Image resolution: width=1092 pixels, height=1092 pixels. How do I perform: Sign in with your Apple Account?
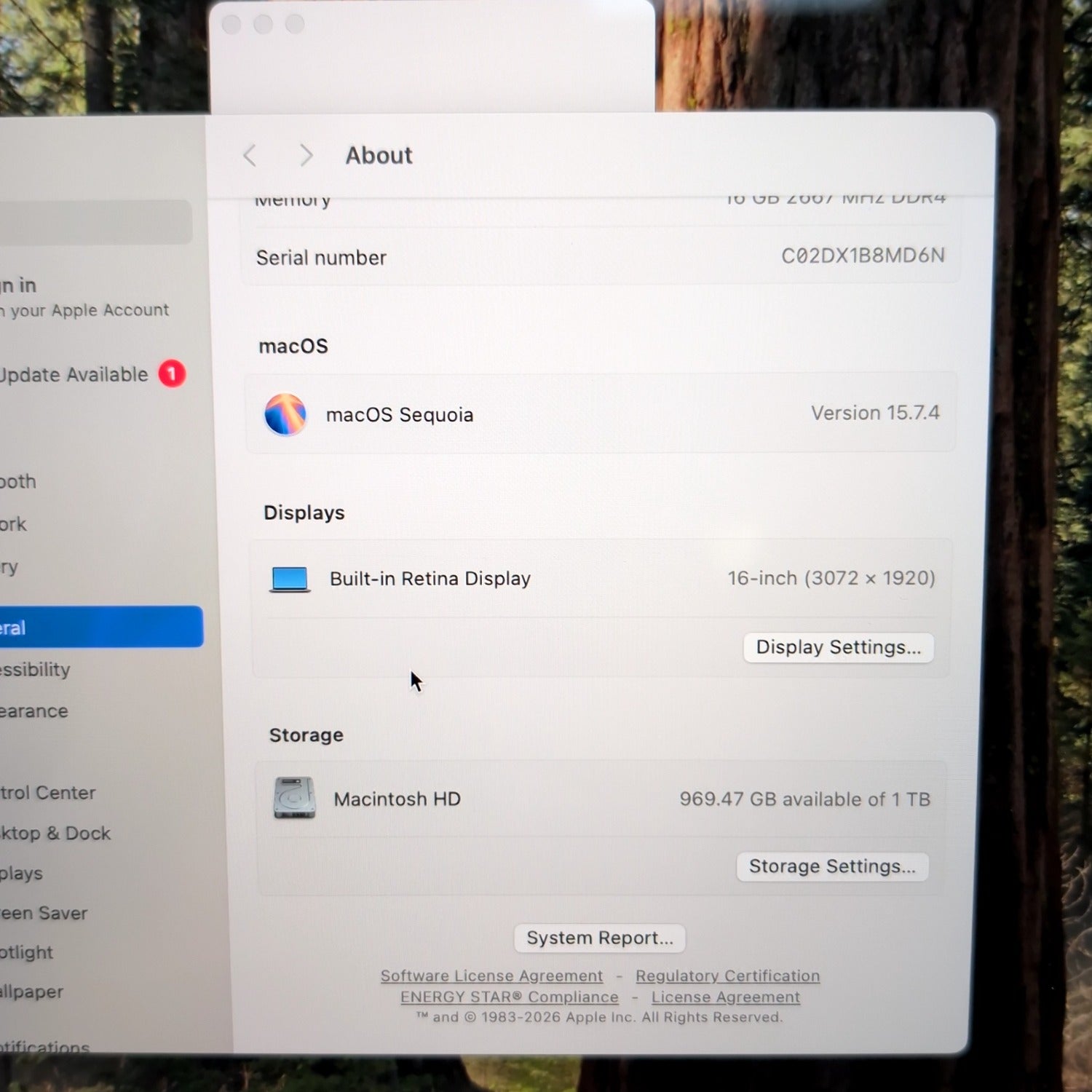pos(84,297)
